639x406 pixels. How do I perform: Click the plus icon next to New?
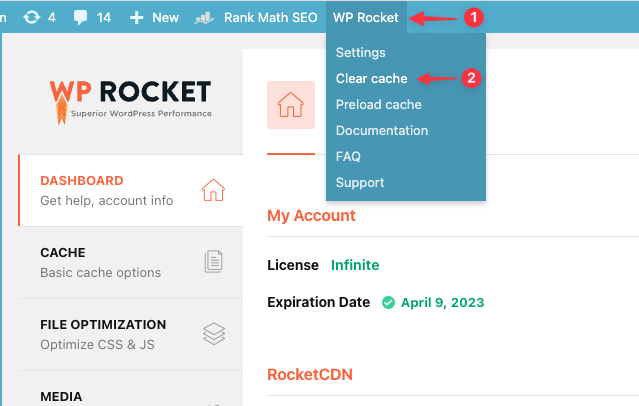click(x=136, y=18)
